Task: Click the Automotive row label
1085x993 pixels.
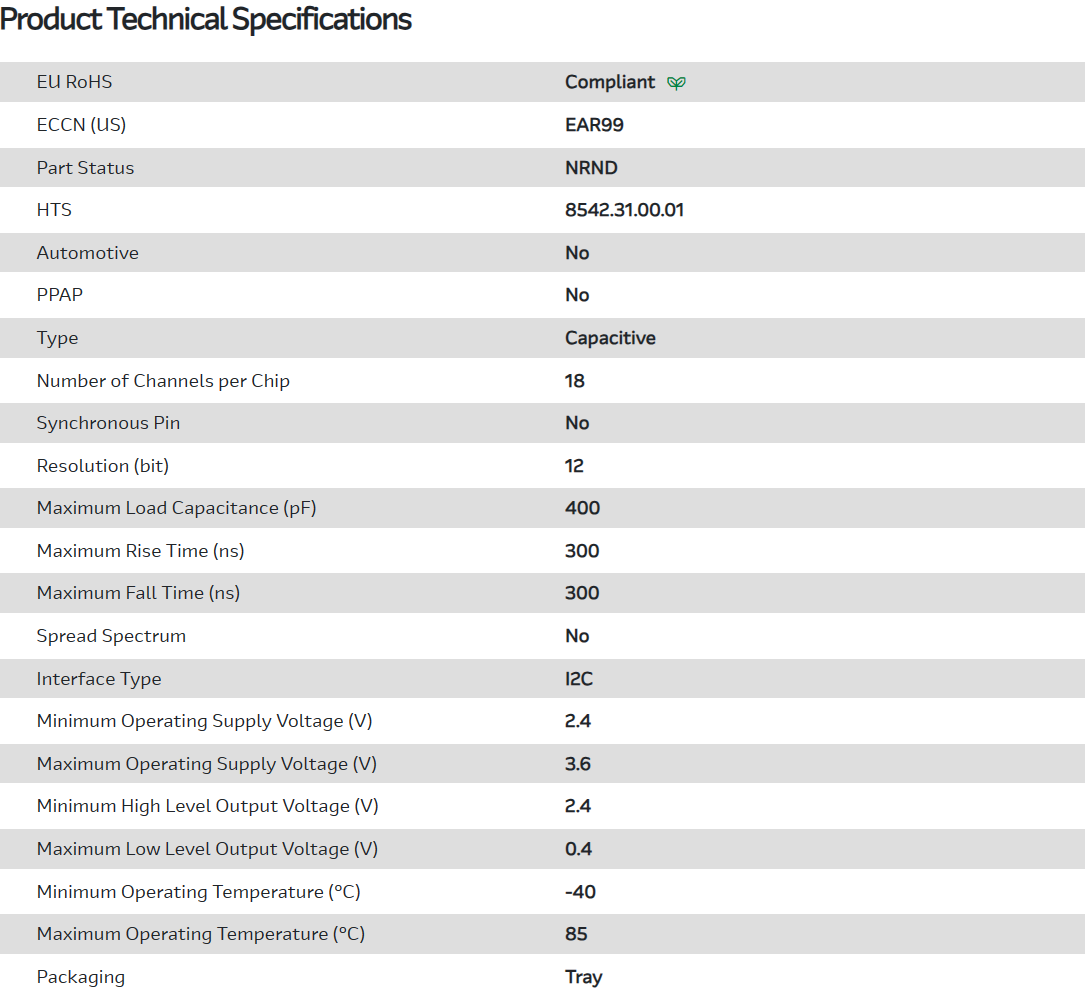Action: (88, 253)
